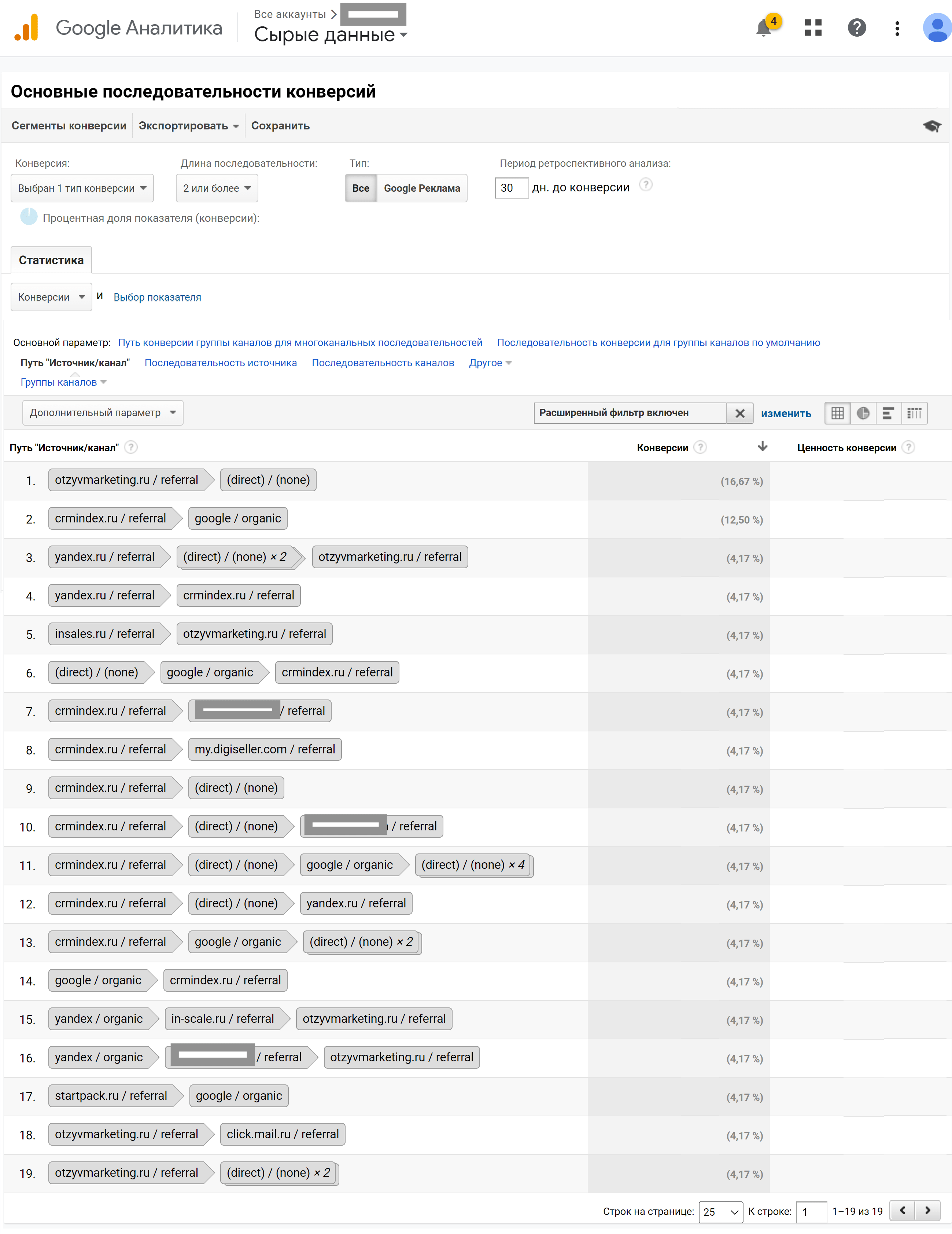
Task: Open the Экспортировать dropdown
Action: 189,126
